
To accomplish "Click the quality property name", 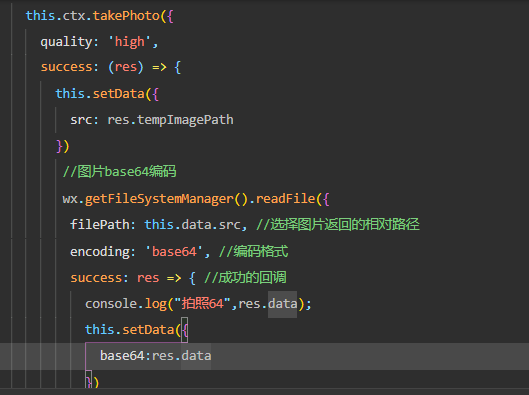I will 66,42.
